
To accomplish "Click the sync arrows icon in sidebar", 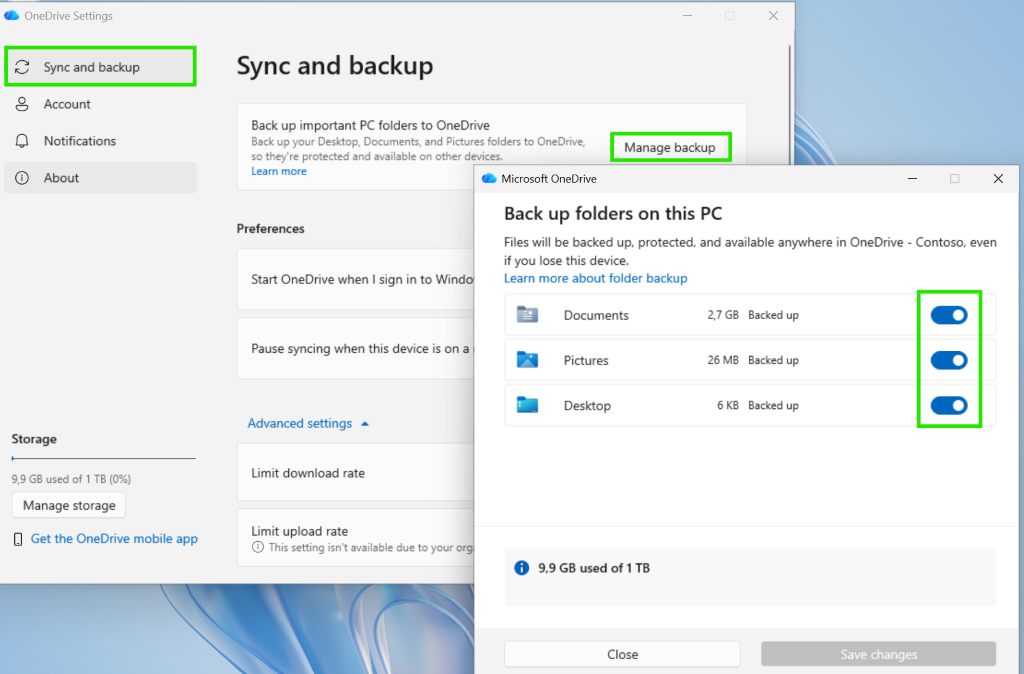I will click(22, 67).
